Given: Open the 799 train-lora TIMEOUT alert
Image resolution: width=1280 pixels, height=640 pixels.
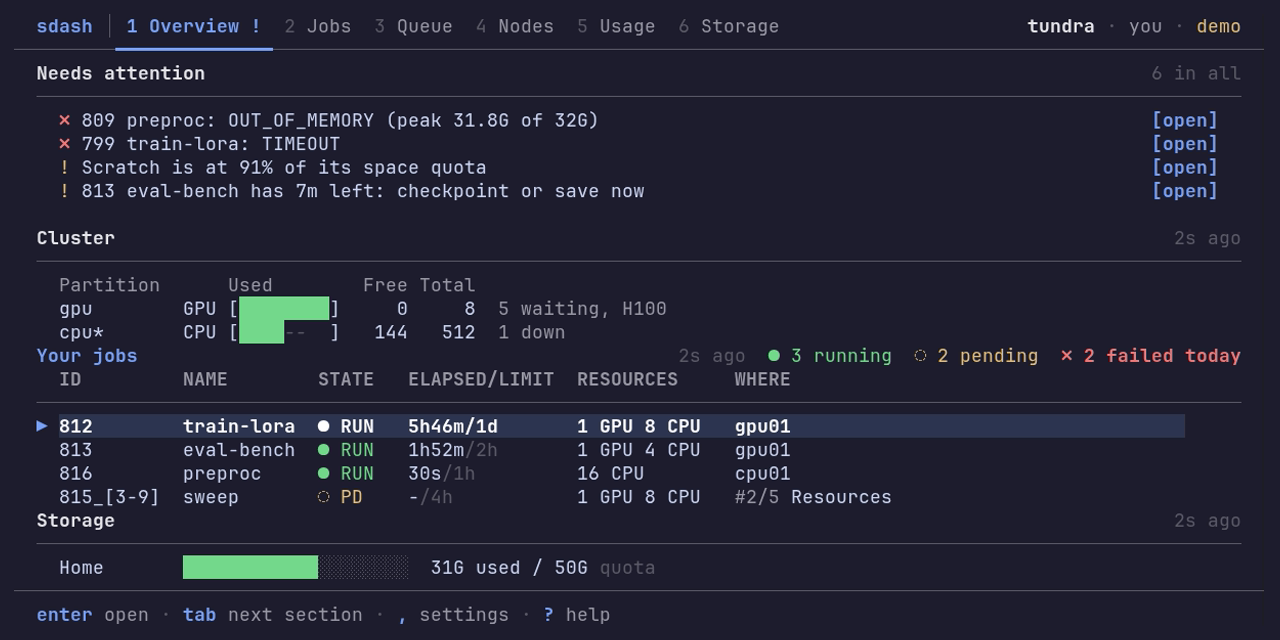Looking at the screenshot, I should (1185, 144).
